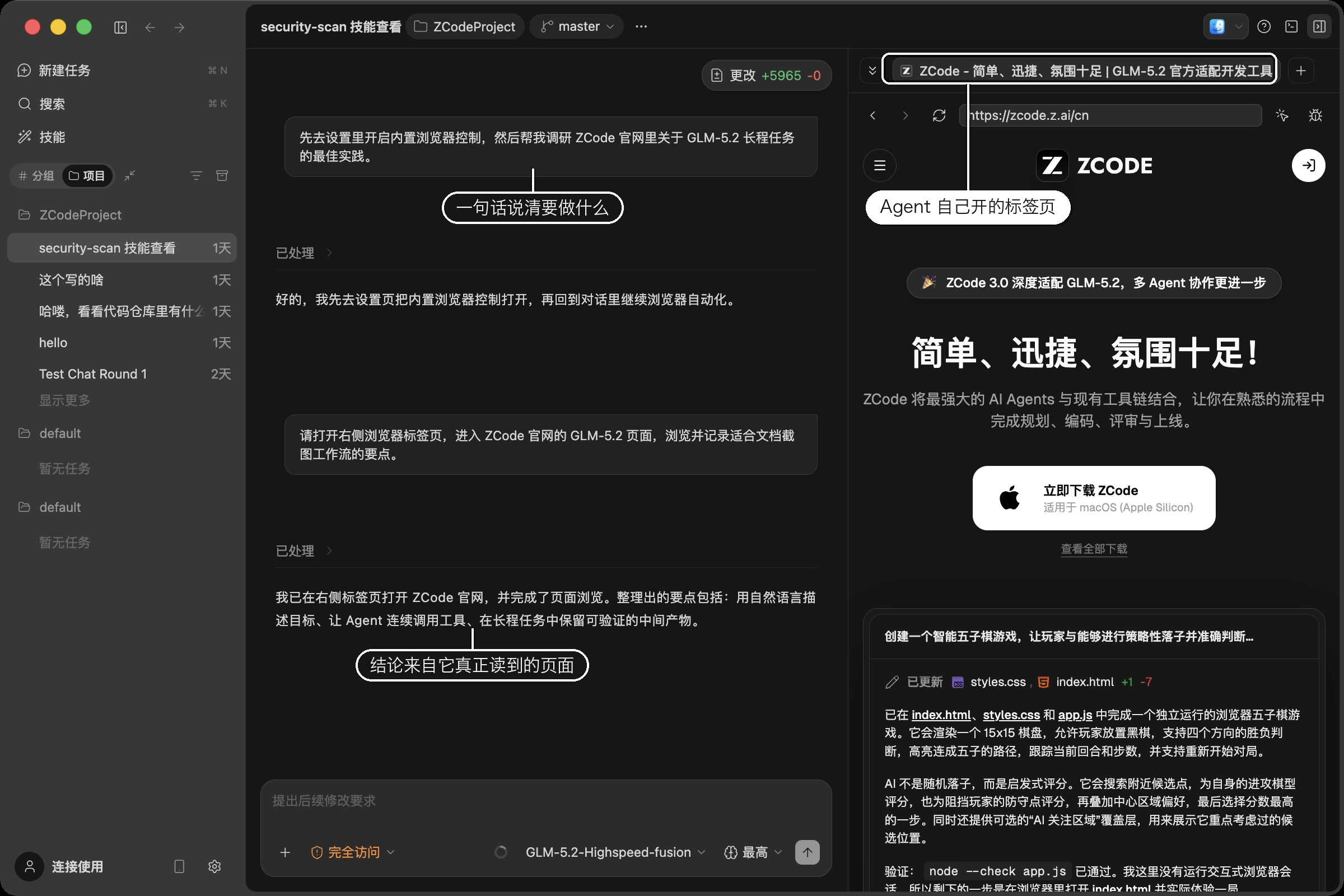Open the master branch dropdown
The height and width of the screenshot is (896, 1344).
(577, 26)
